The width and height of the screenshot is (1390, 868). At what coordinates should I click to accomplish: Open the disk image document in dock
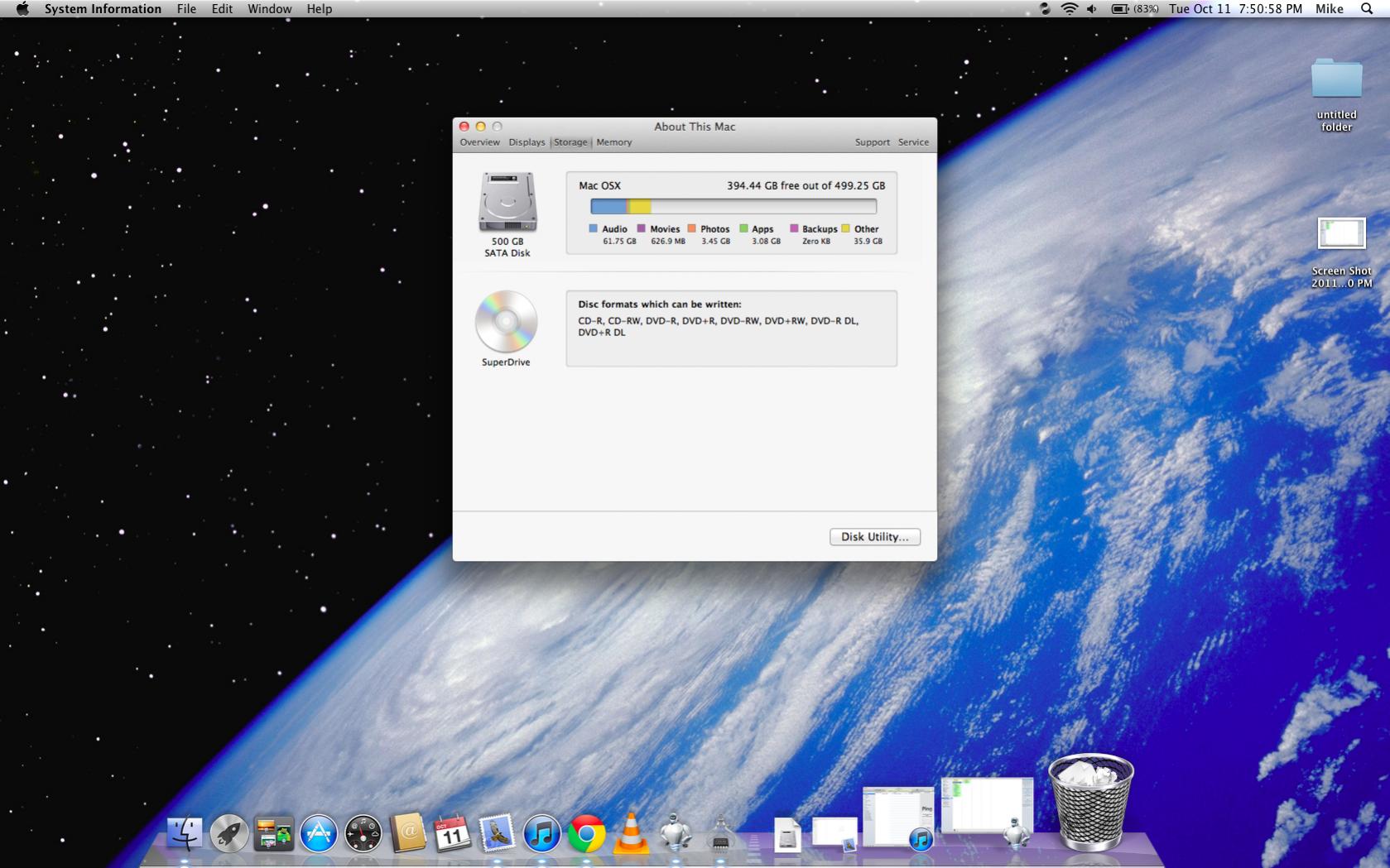pos(787,835)
